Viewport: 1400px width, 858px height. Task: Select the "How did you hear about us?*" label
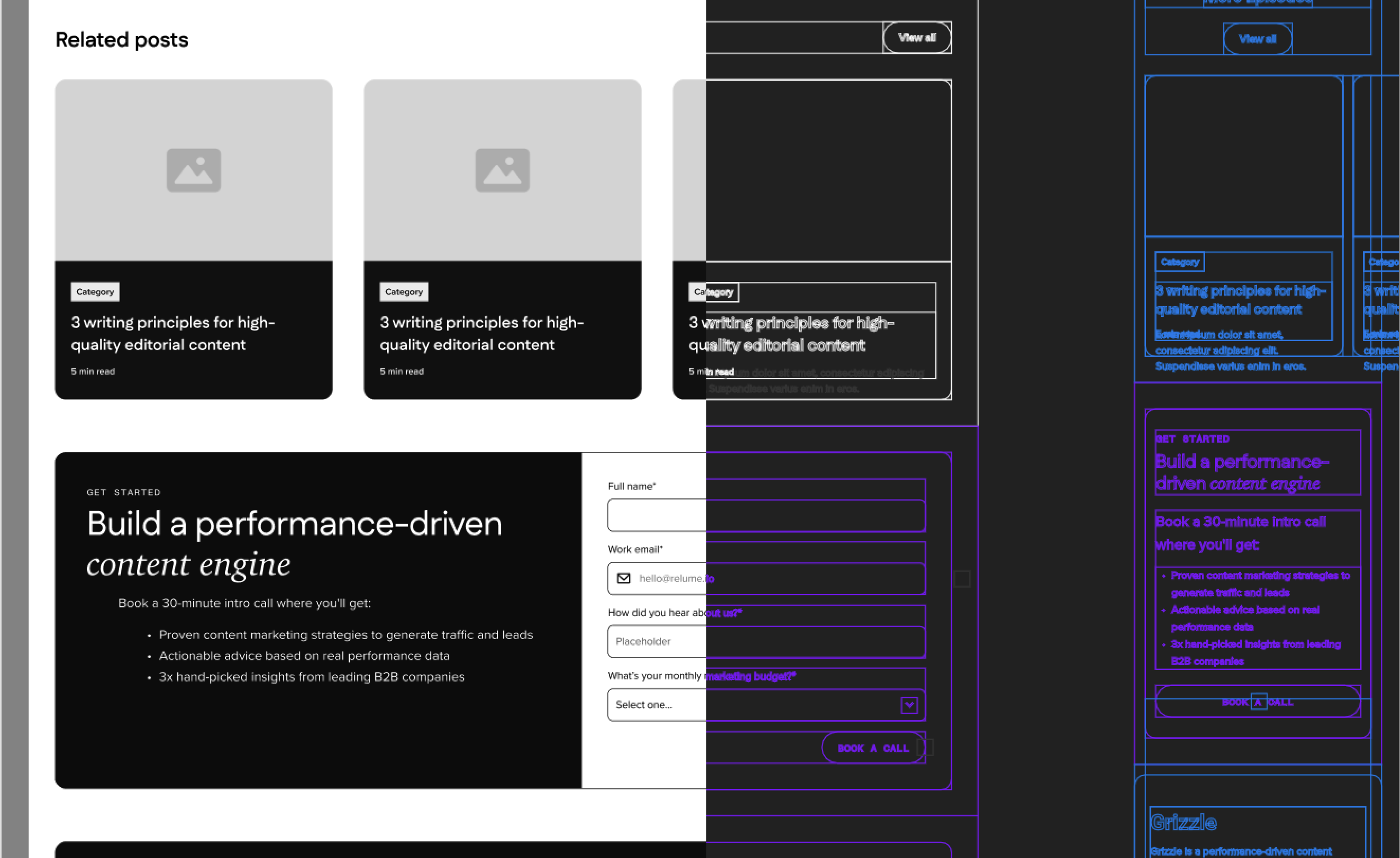click(675, 613)
